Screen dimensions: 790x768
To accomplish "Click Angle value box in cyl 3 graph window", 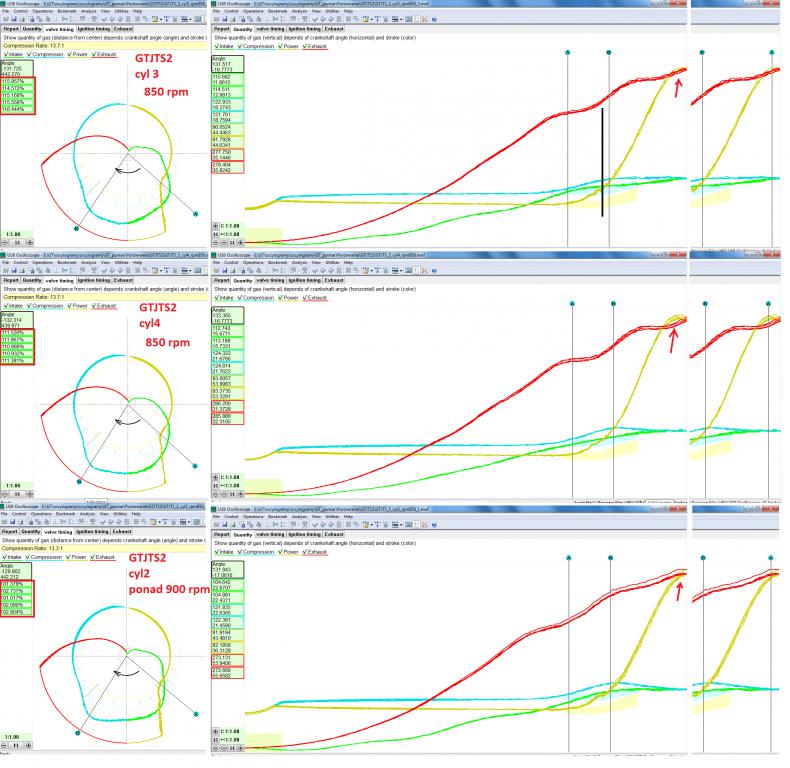I will pos(228,64).
